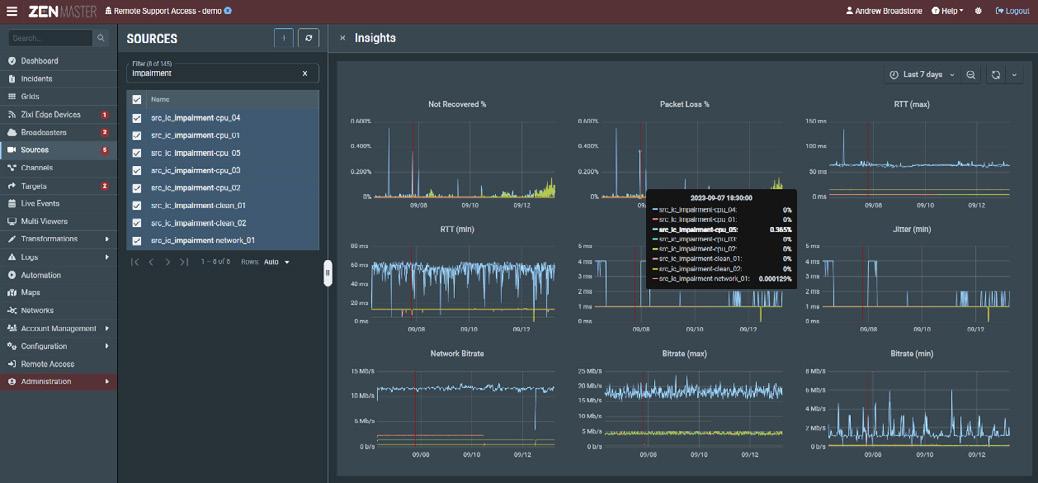Viewport: 1038px width, 483px height.
Task: Toggle the select-all Name checkbox
Action: tap(137, 99)
